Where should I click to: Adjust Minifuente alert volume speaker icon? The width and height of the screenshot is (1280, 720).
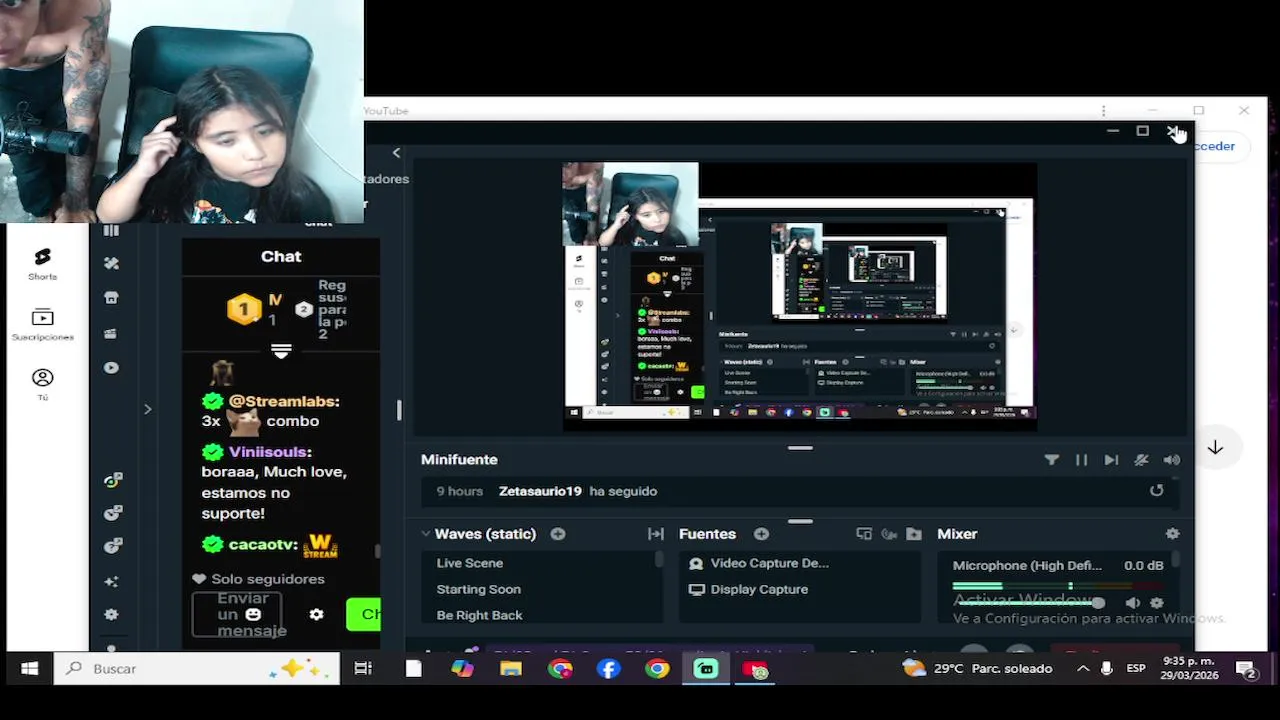pyautogui.click(x=1171, y=460)
